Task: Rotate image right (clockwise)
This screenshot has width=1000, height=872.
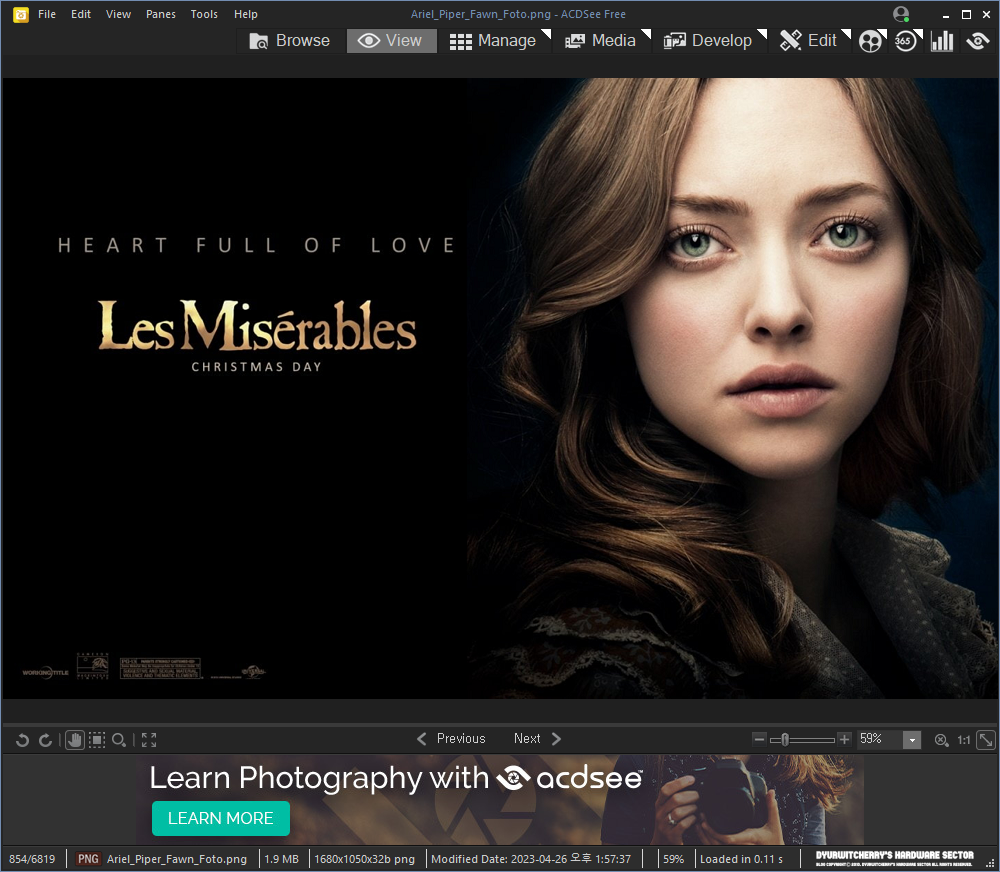Action: click(45, 740)
